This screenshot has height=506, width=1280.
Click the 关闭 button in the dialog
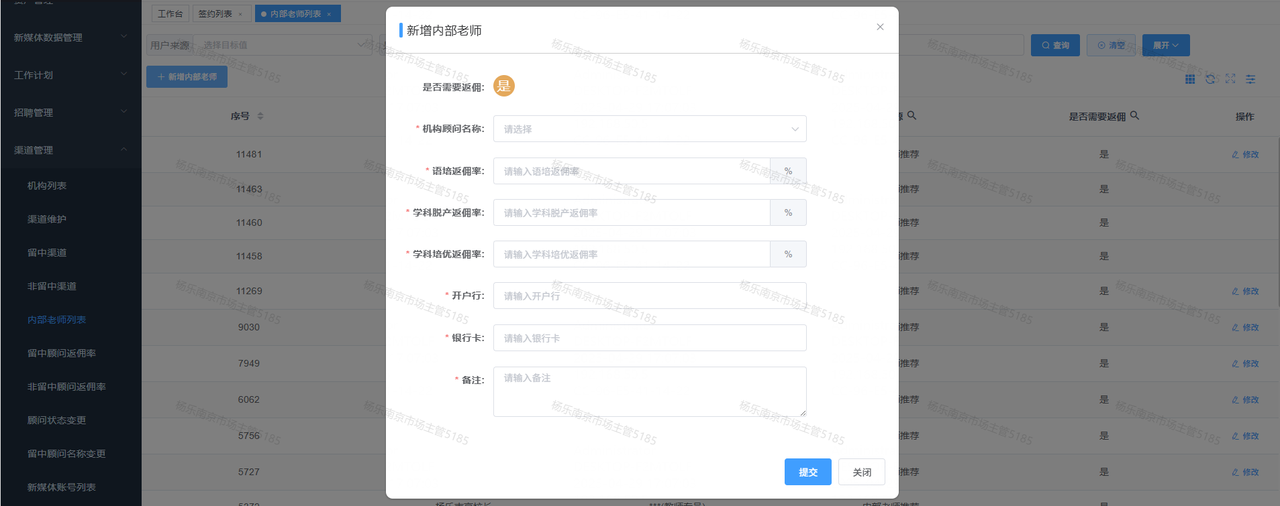[x=861, y=472]
